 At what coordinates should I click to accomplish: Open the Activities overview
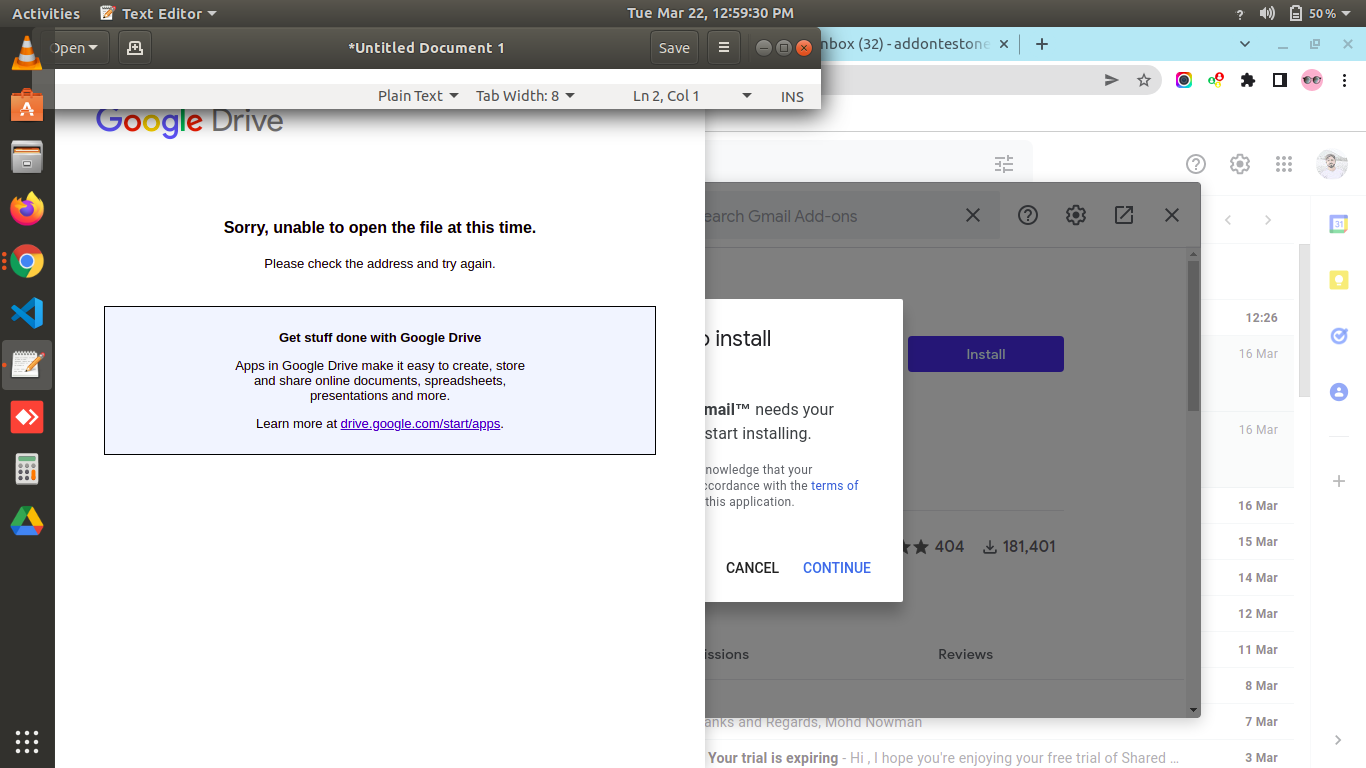click(46, 13)
